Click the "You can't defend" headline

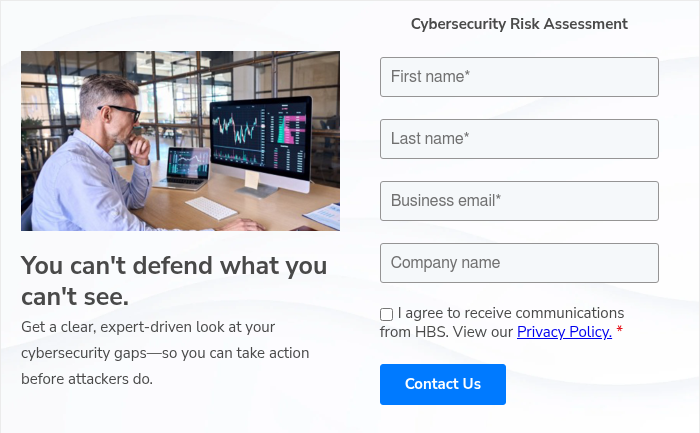(x=174, y=281)
